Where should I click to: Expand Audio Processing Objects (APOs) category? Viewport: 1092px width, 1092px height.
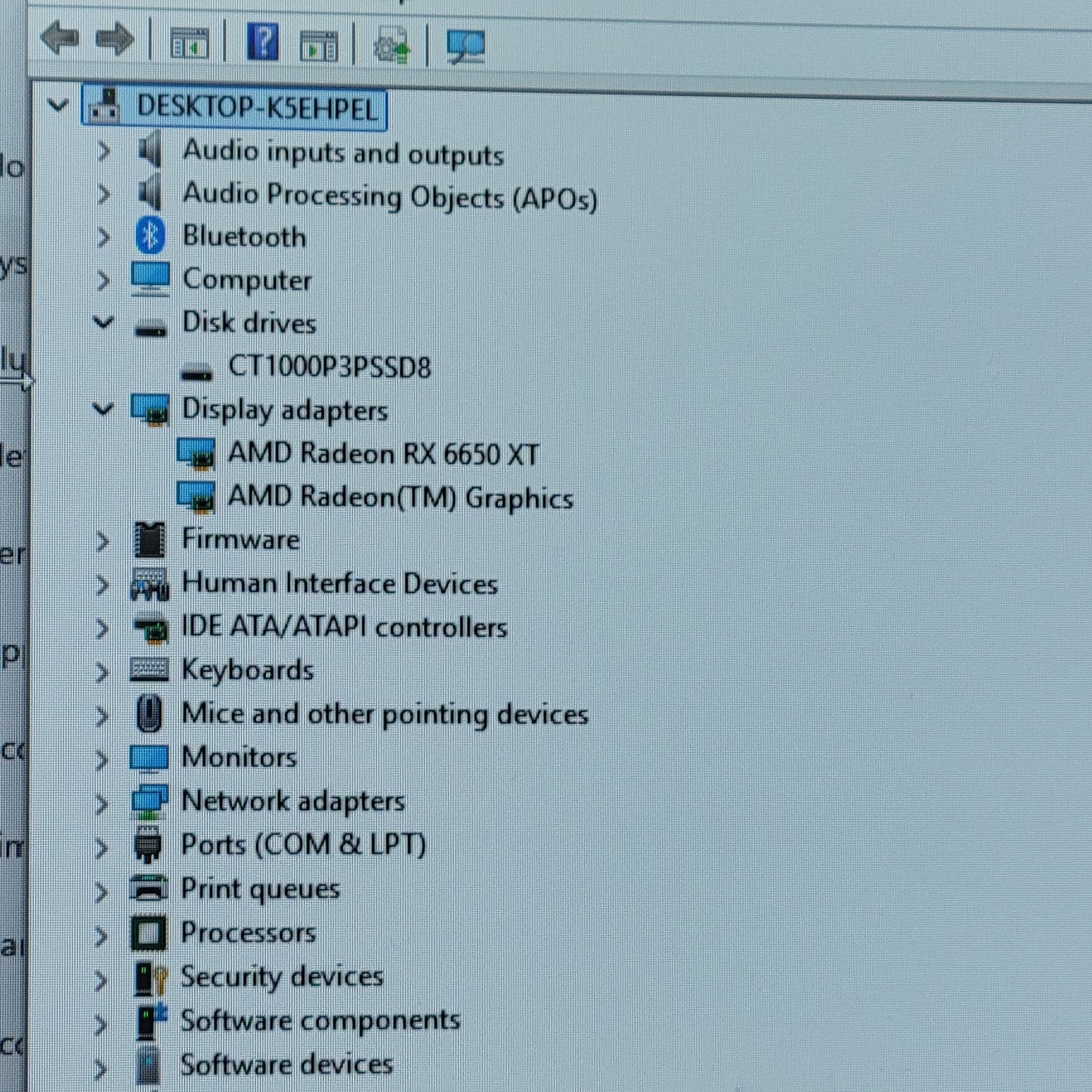point(104,194)
